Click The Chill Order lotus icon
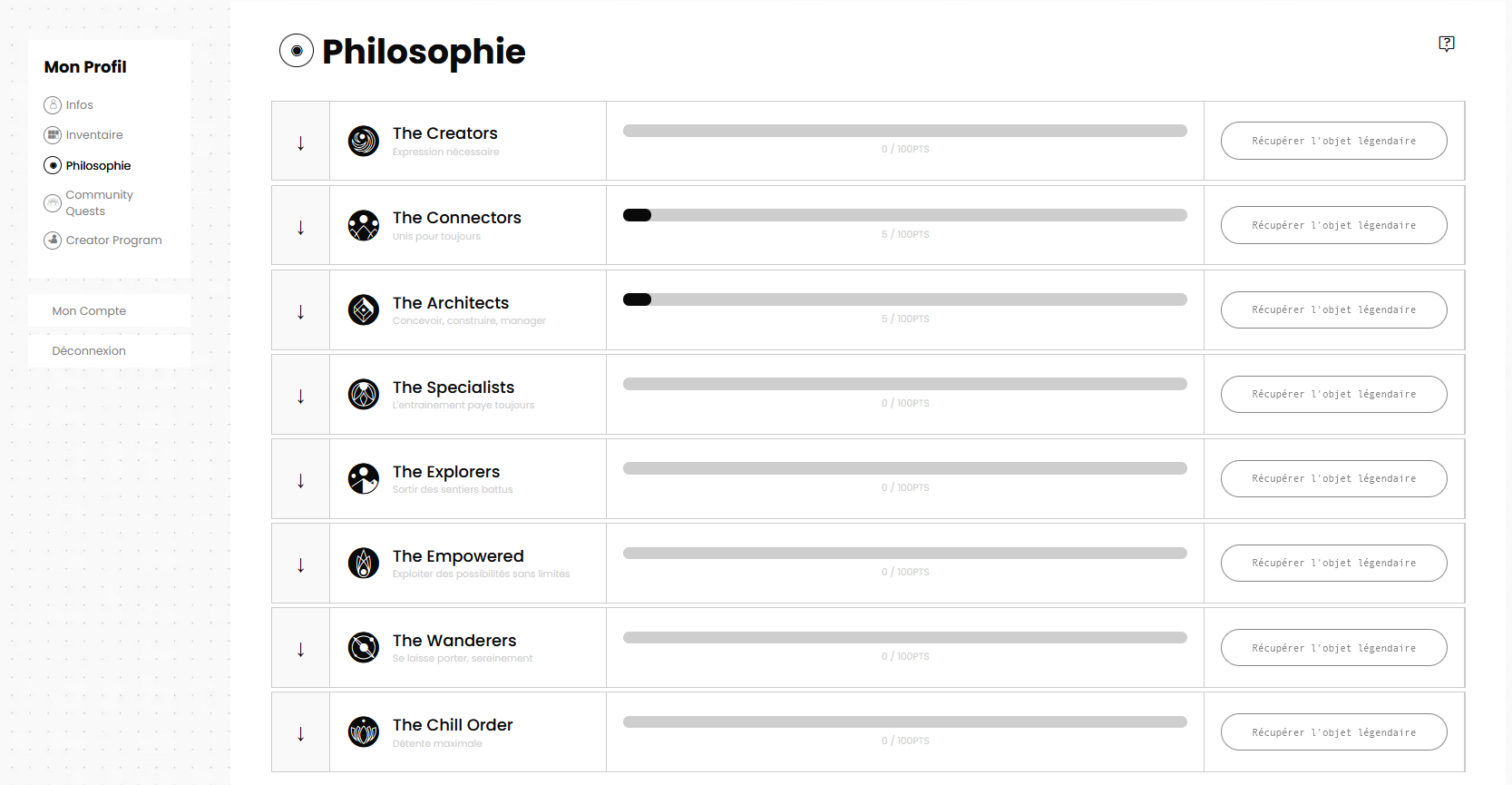Viewport: 1512px width, 785px height. click(x=364, y=732)
